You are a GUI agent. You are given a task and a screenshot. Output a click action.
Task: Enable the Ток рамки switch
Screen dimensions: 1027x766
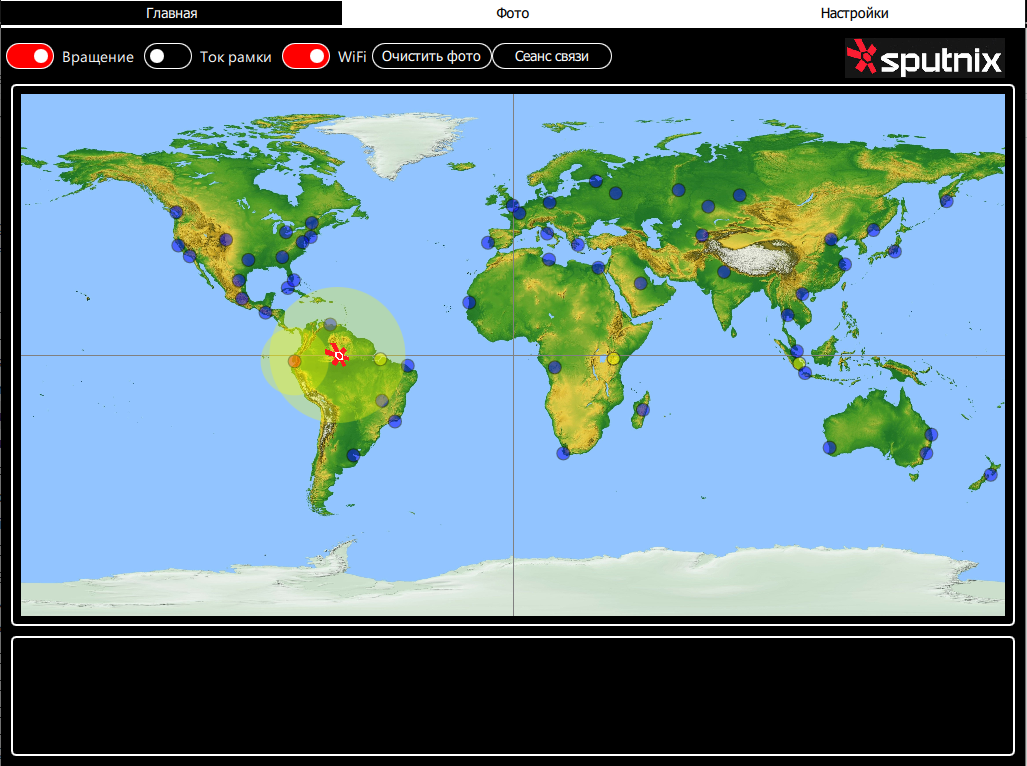point(167,56)
